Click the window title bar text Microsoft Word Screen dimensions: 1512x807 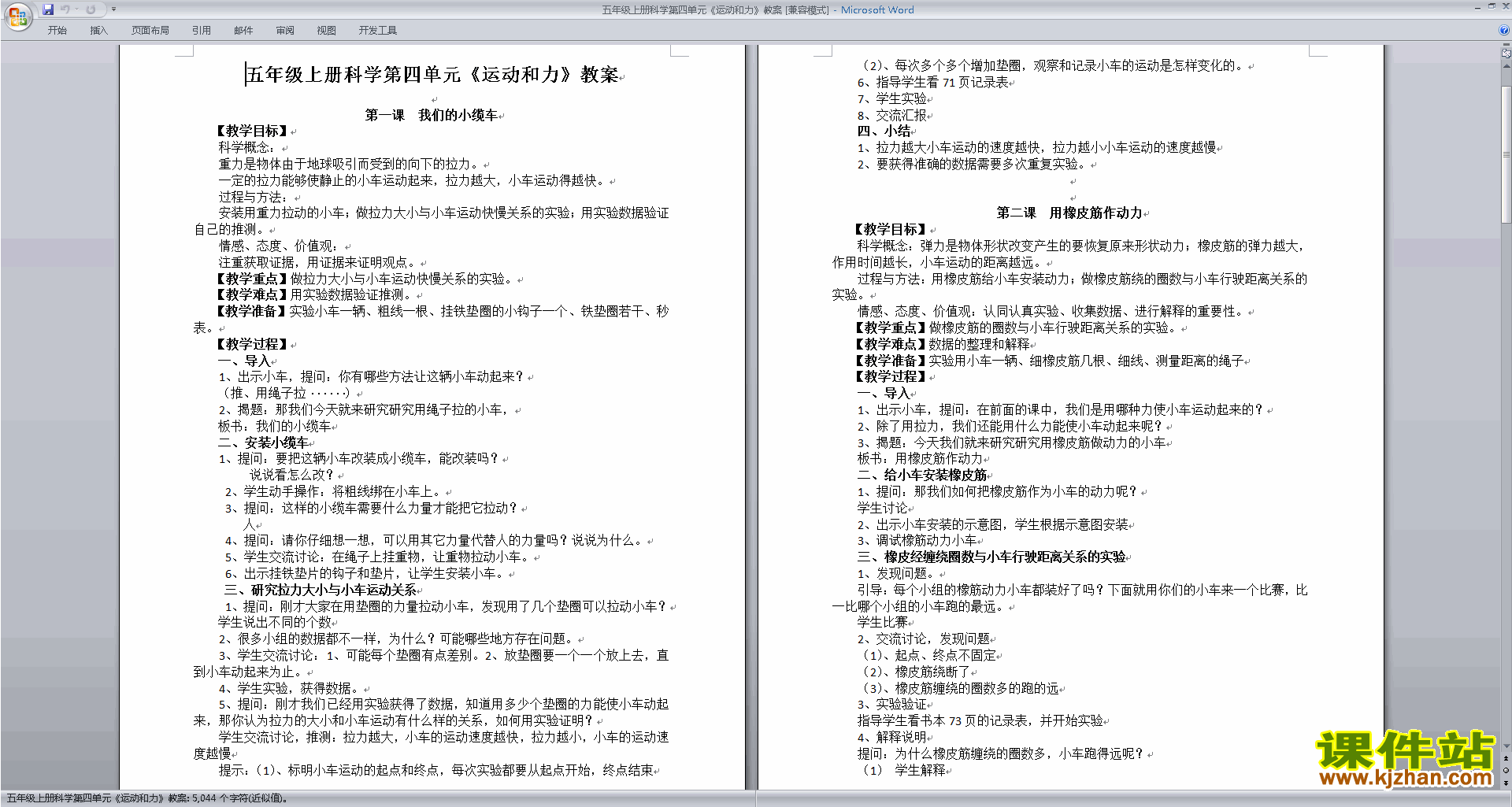877,9
